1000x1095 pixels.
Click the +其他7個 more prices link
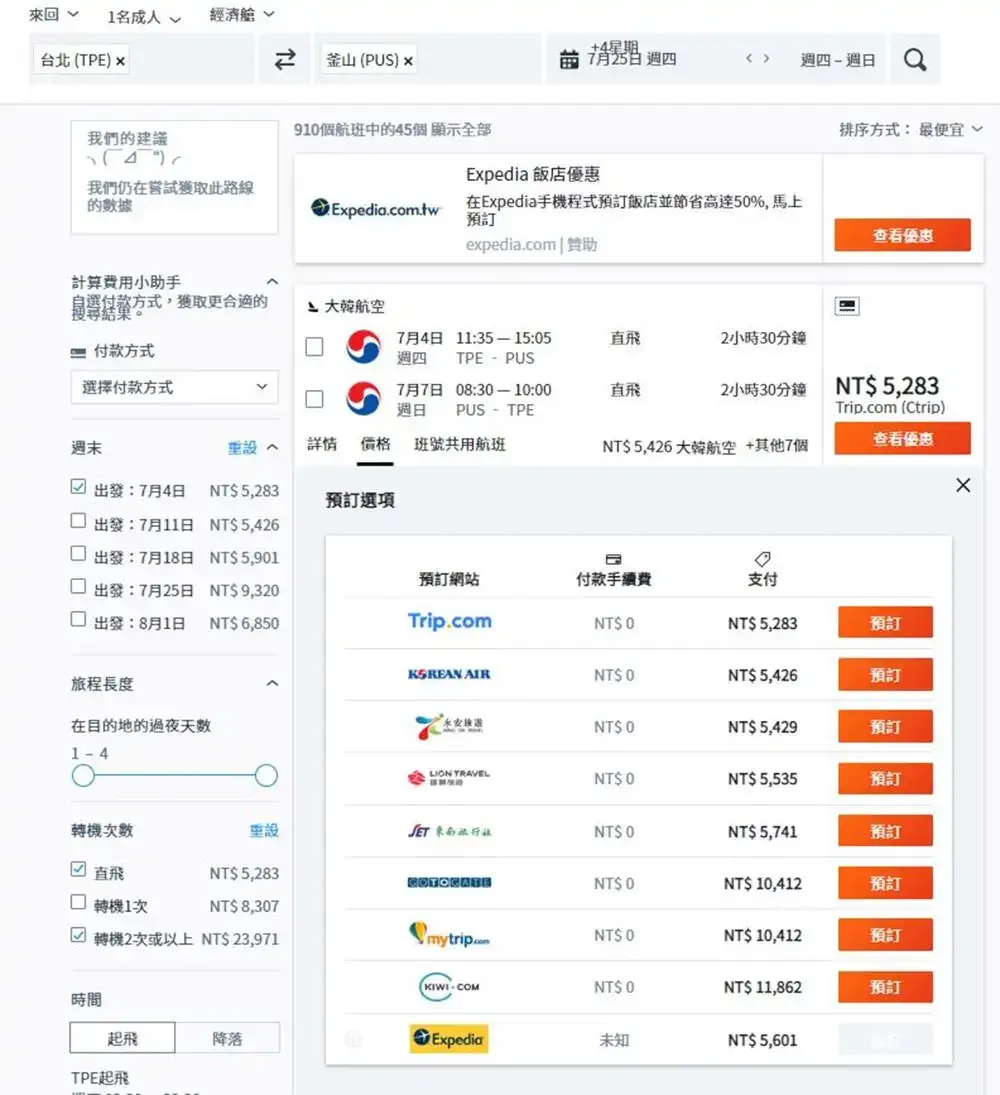click(777, 445)
